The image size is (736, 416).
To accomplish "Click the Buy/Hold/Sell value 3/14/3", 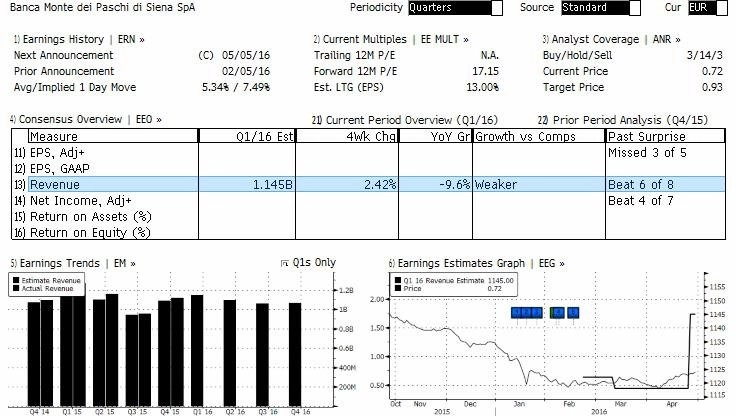I will pyautogui.click(x=705, y=55).
